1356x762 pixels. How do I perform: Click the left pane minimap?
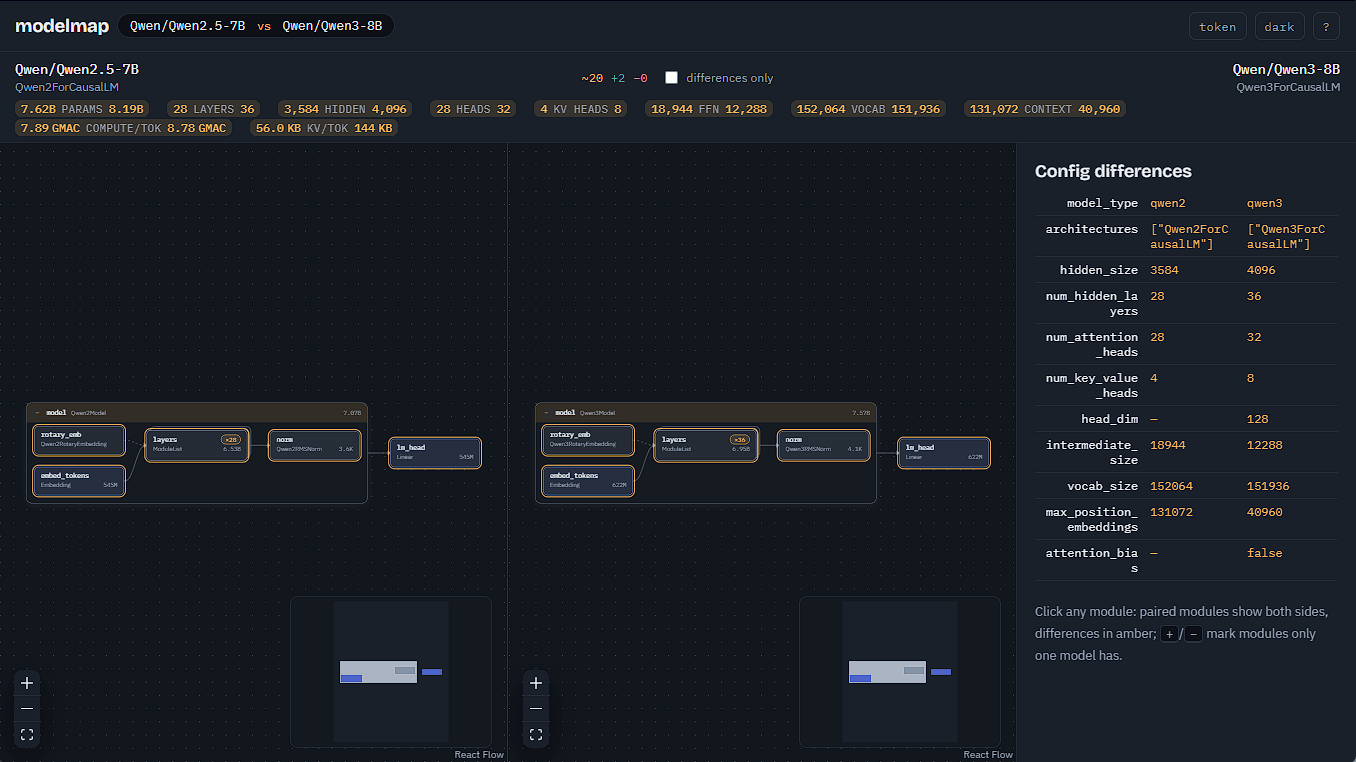click(x=390, y=672)
